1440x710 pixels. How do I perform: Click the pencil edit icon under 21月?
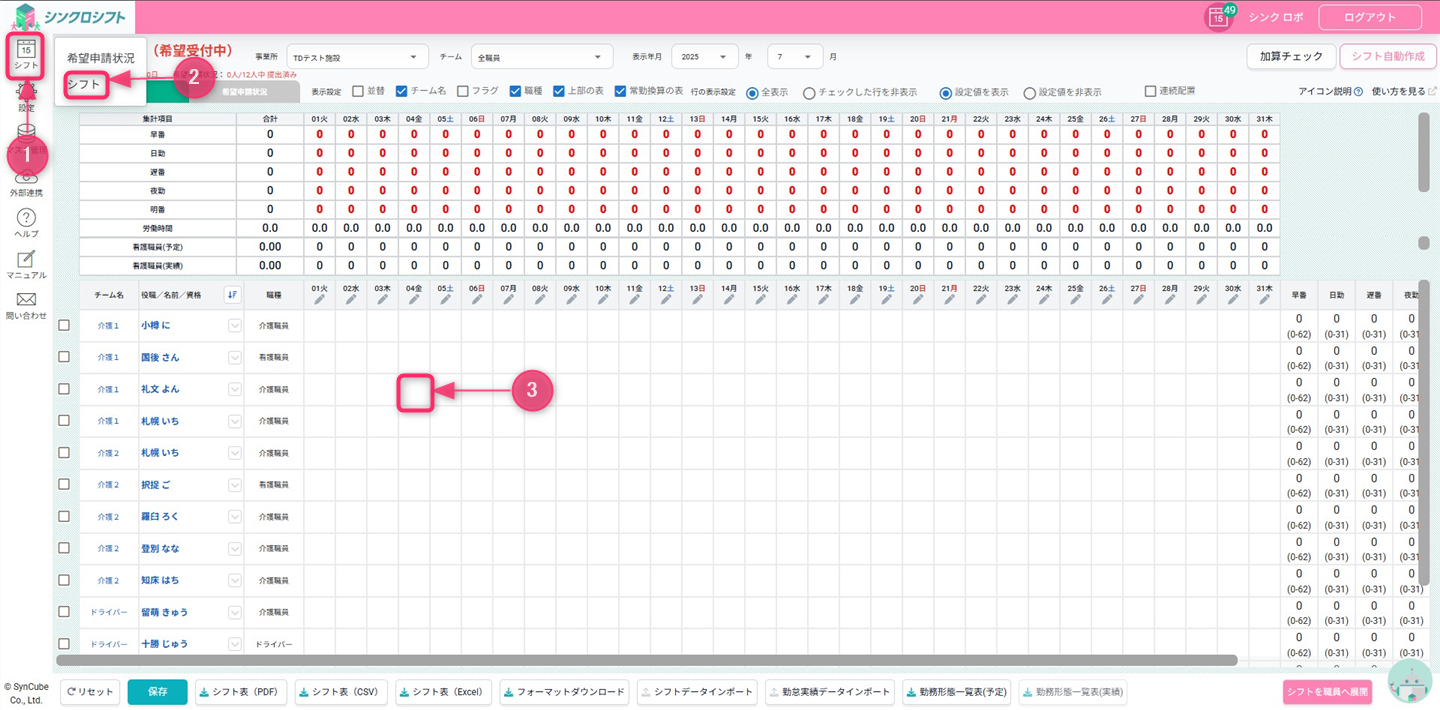[x=949, y=299]
